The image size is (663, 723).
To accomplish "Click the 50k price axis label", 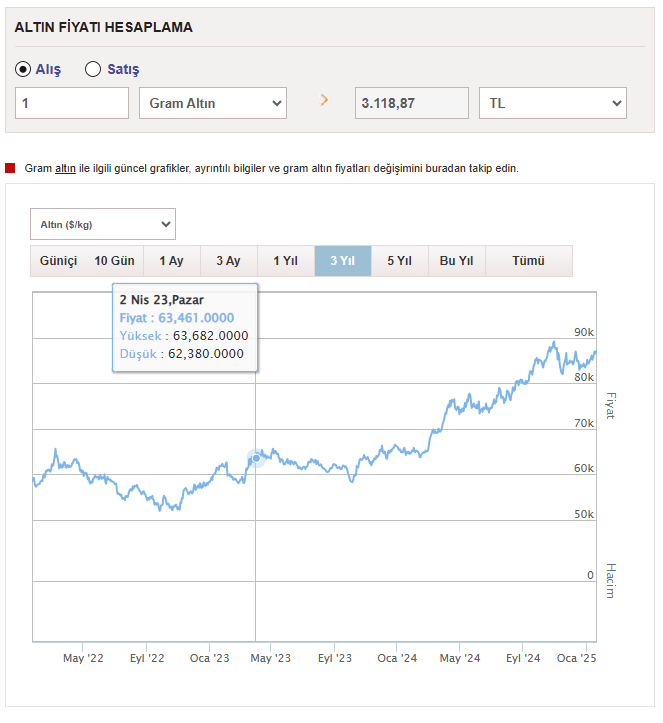I will click(x=584, y=514).
